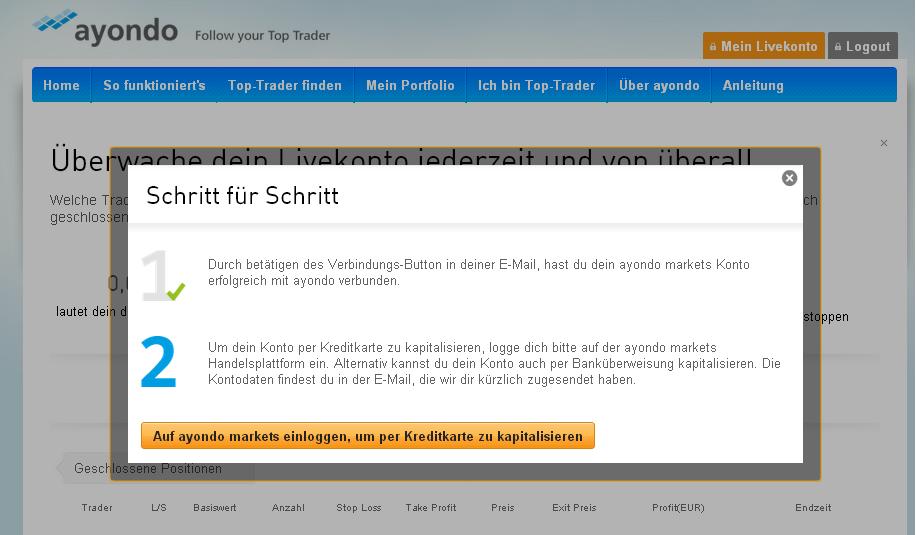Switch to Geschlossene Positionen tab
Screen dimensions: 916x535
pyautogui.click(x=148, y=468)
